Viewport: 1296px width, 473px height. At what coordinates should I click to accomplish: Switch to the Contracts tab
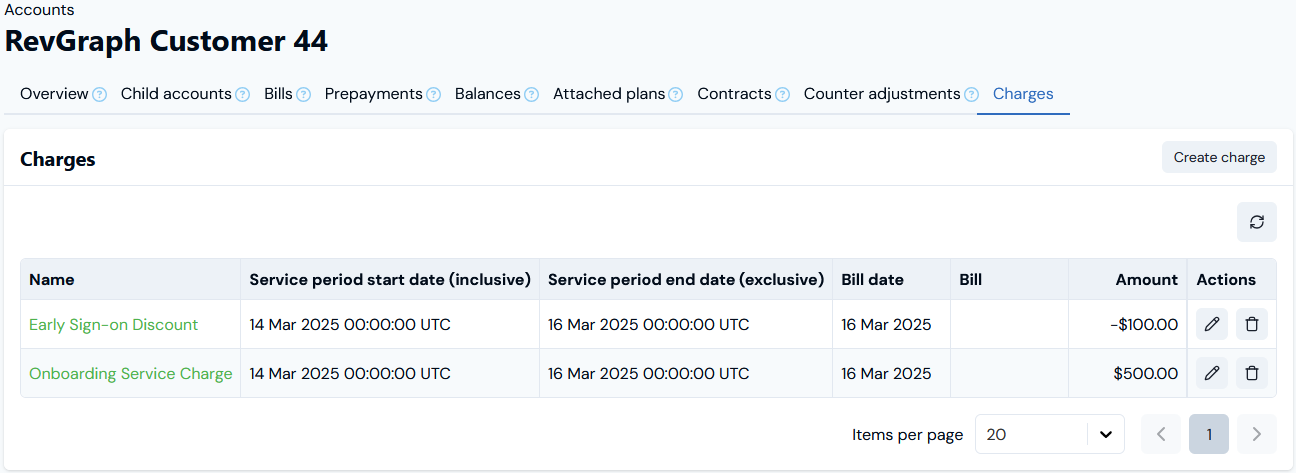click(x=734, y=94)
